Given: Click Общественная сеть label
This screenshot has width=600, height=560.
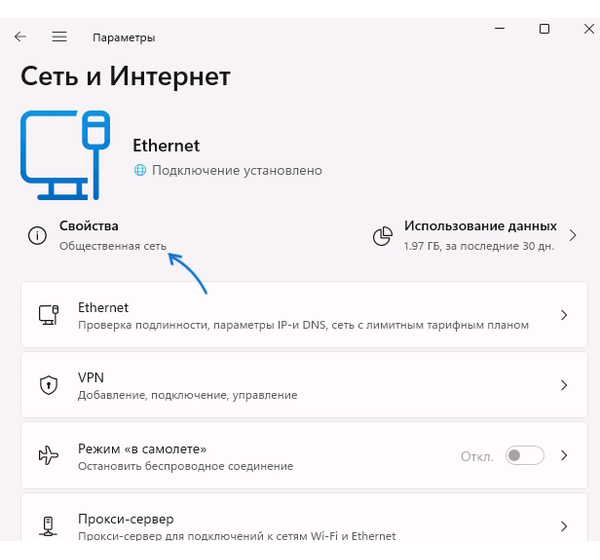Looking at the screenshot, I should pyautogui.click(x=113, y=246).
